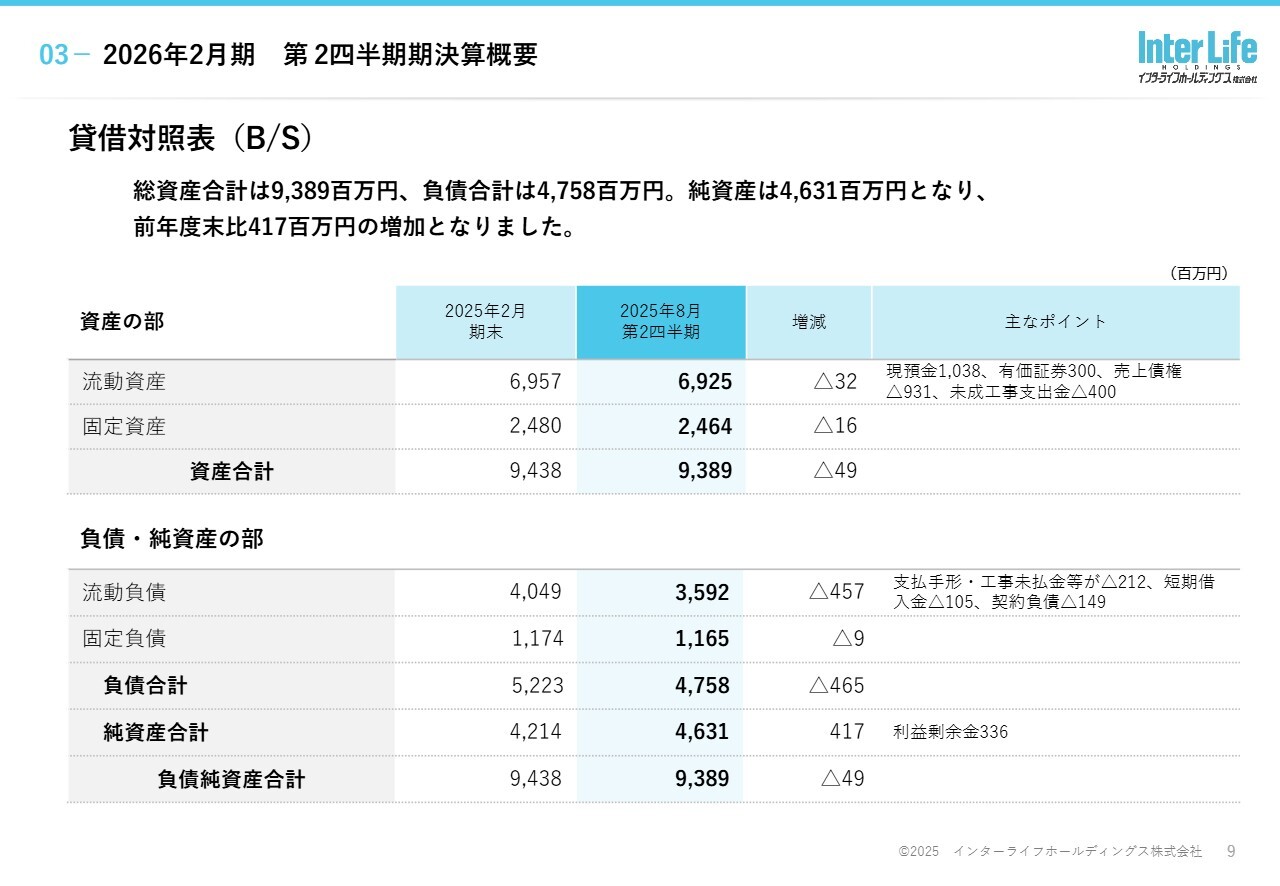Screen dimensions: 1280x886
Task: Click the 純資産合計 row label
Action: click(x=156, y=733)
